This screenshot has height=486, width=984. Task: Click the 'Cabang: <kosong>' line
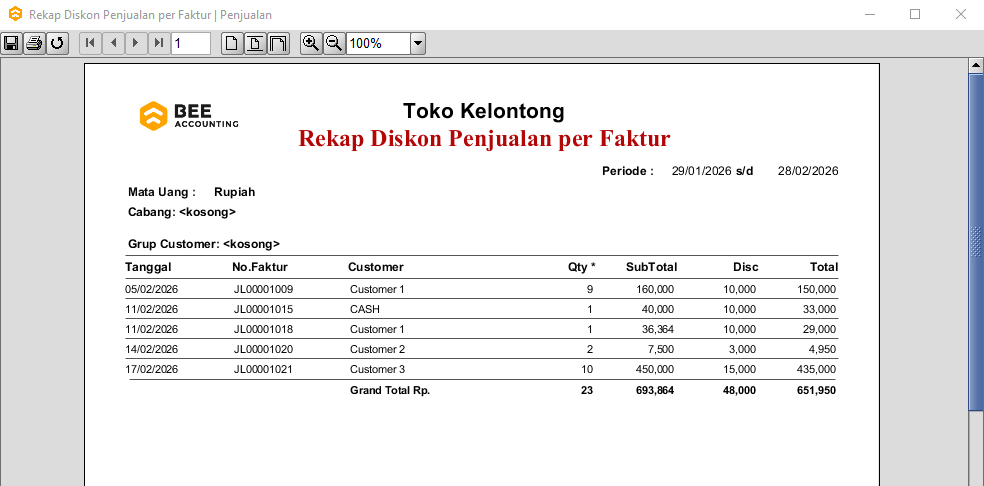point(182,212)
